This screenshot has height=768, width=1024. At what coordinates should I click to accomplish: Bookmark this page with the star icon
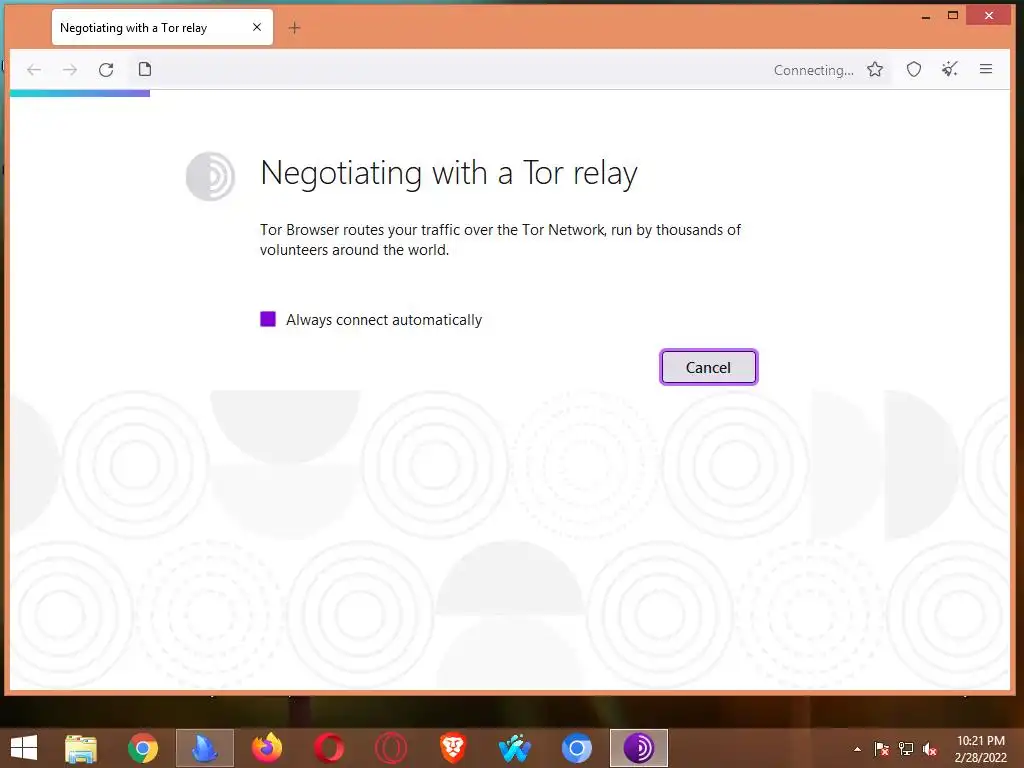(x=875, y=69)
